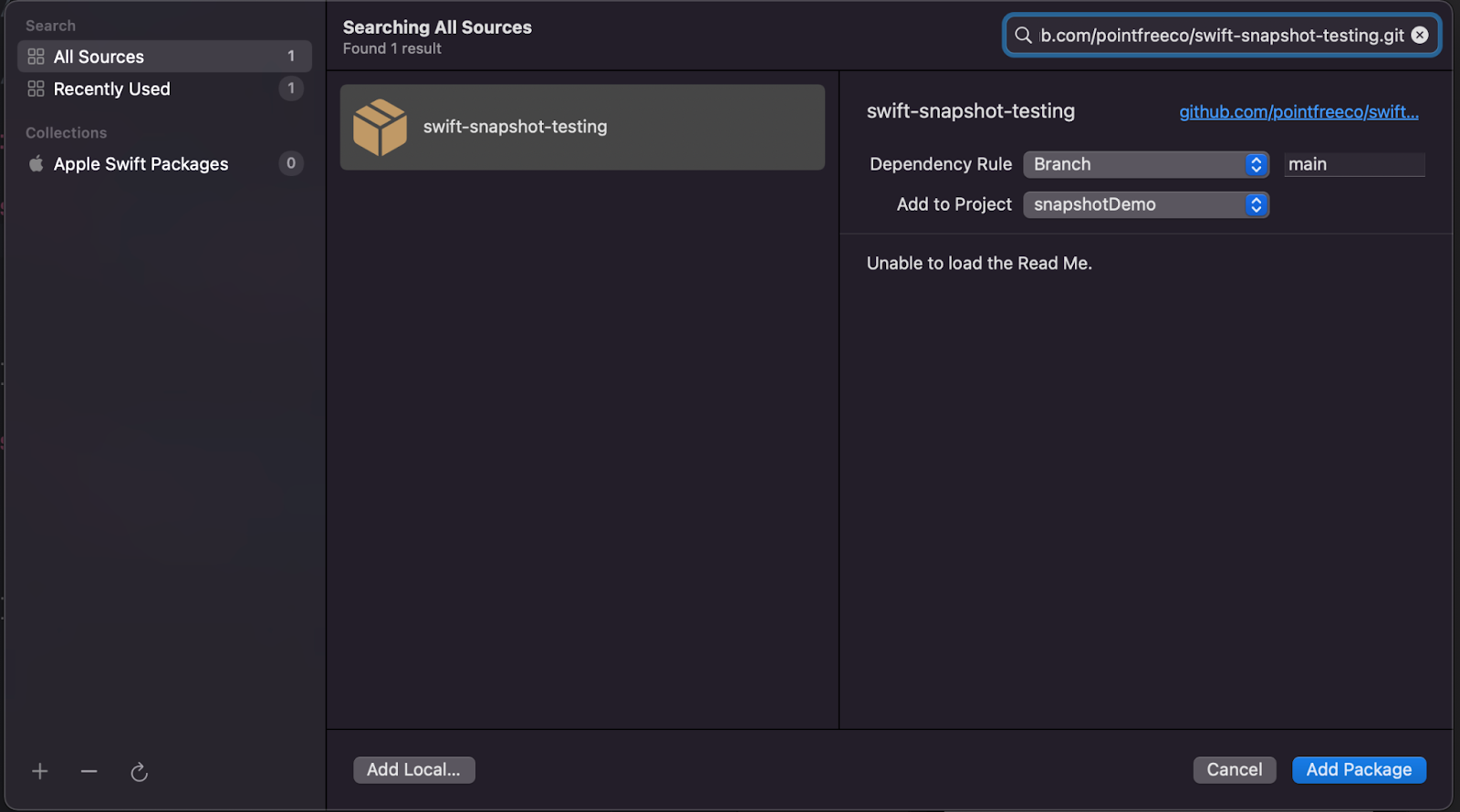
Task: Click the package URL search field
Action: [1222, 36]
